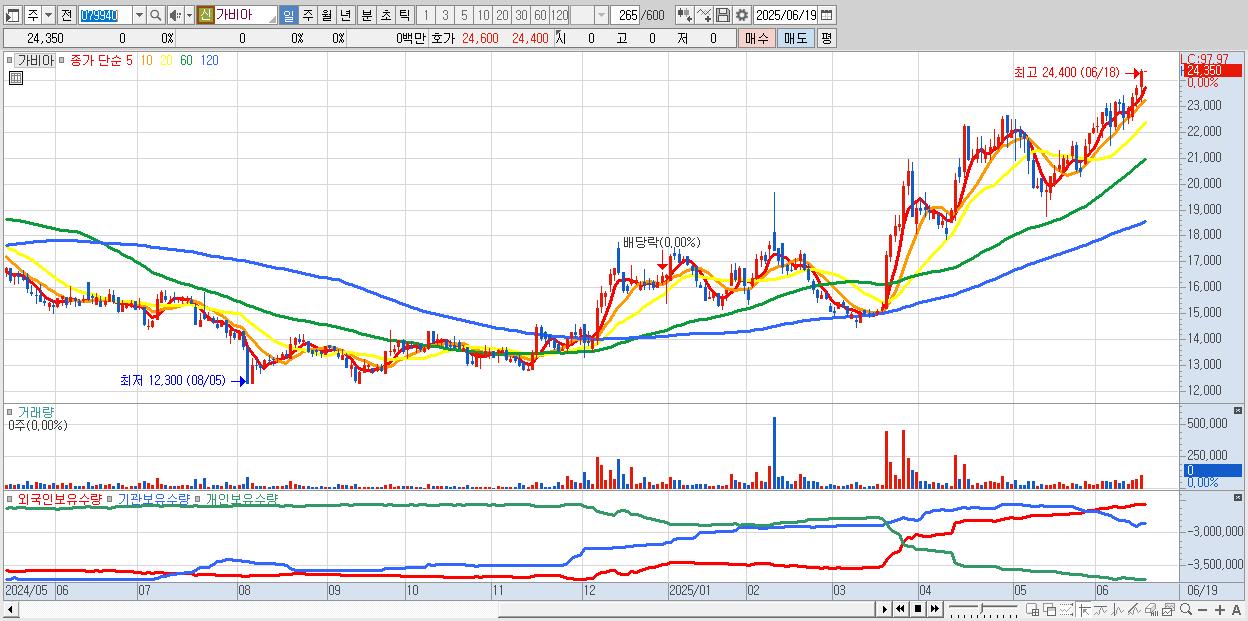Image resolution: width=1248 pixels, height=621 pixels.
Task: Click the stock search magnifier icon
Action: (x=155, y=15)
